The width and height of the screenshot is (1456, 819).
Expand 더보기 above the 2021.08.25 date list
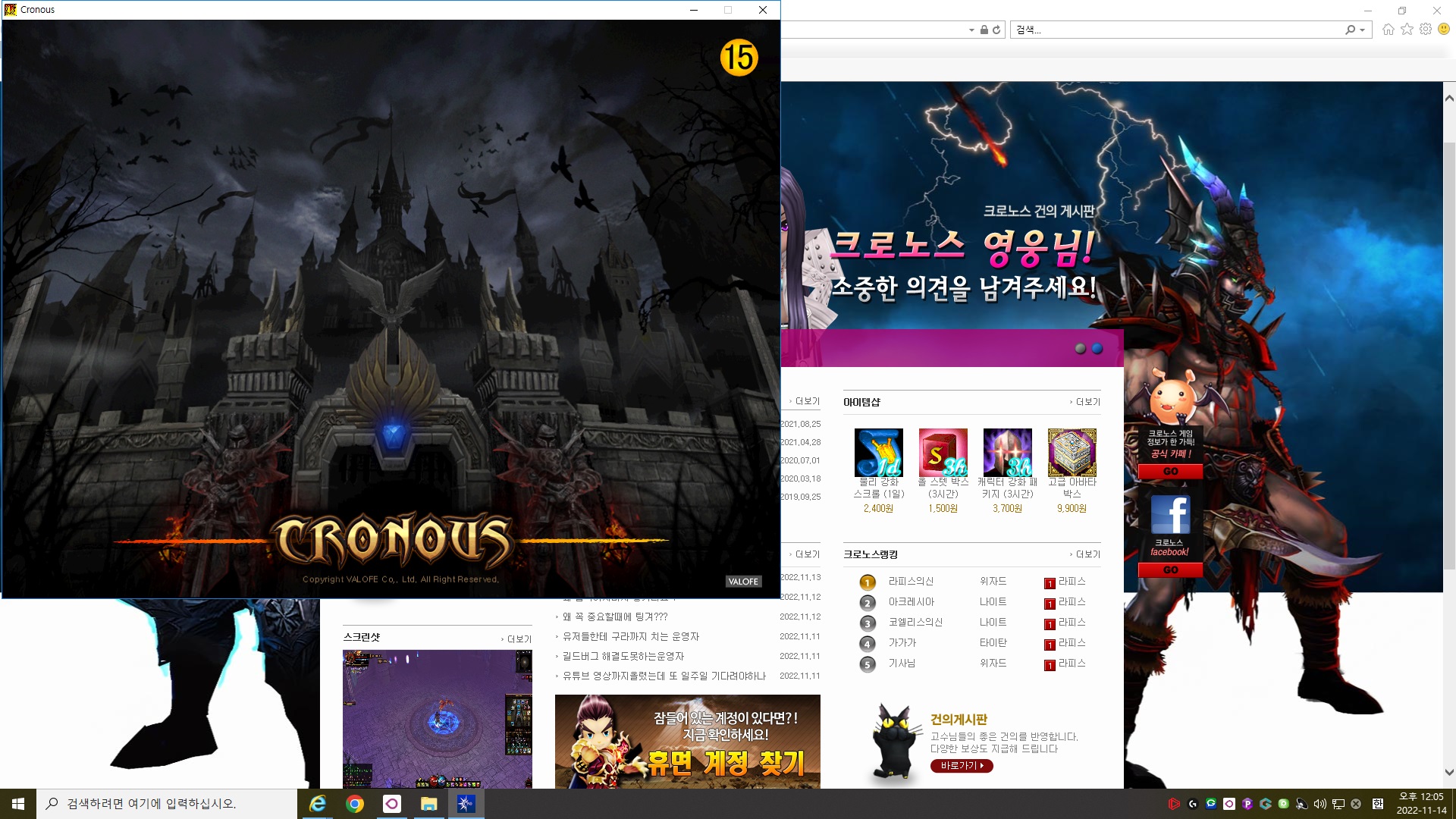tap(805, 401)
